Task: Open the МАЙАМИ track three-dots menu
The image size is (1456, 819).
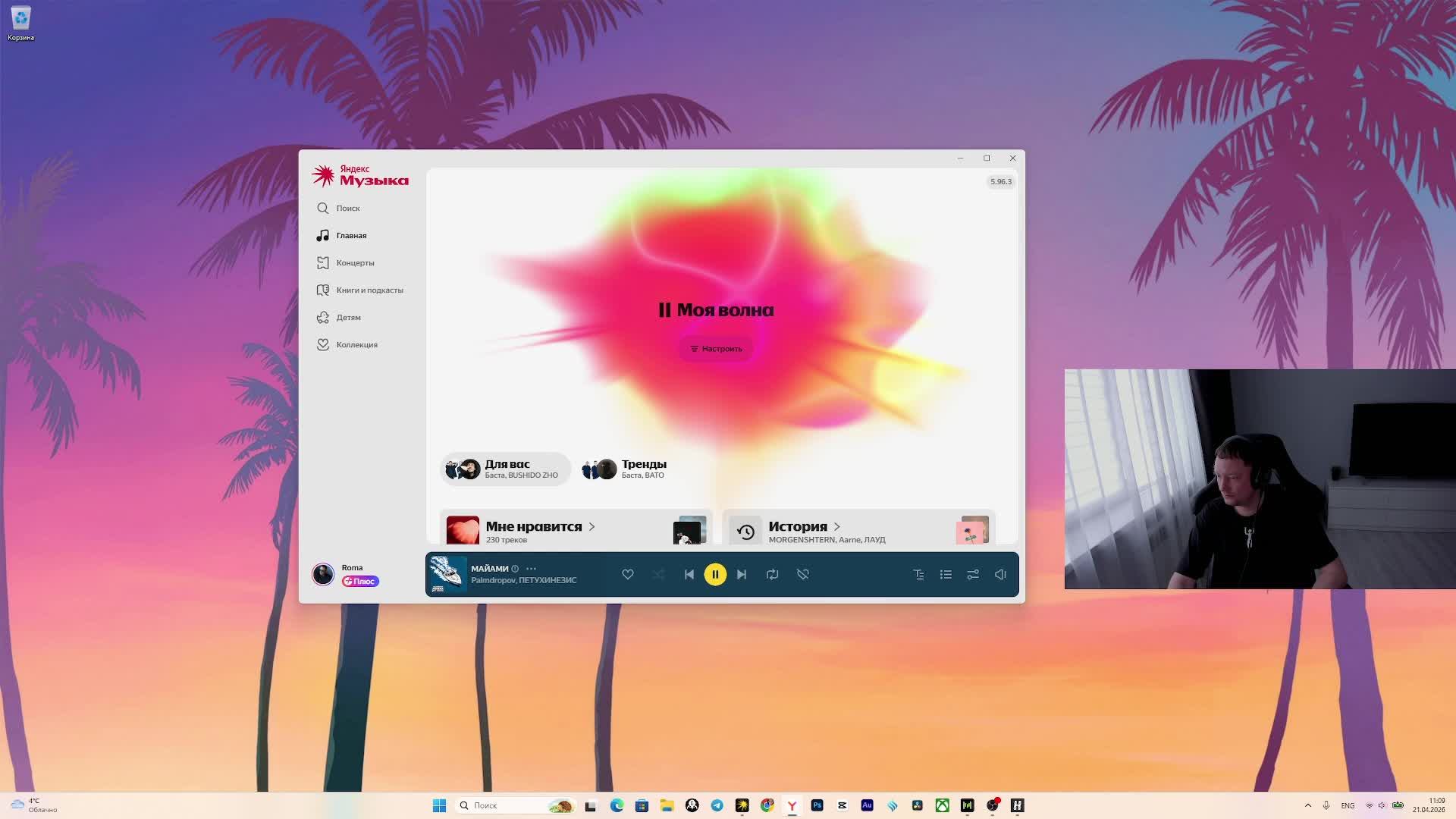Action: click(x=531, y=568)
